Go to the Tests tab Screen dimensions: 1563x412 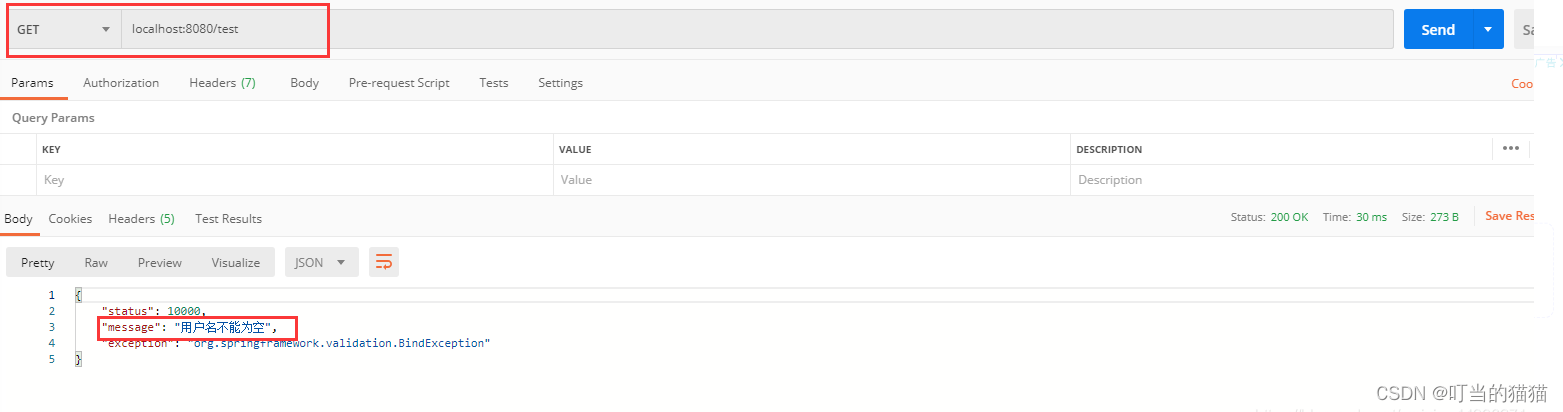pos(493,83)
